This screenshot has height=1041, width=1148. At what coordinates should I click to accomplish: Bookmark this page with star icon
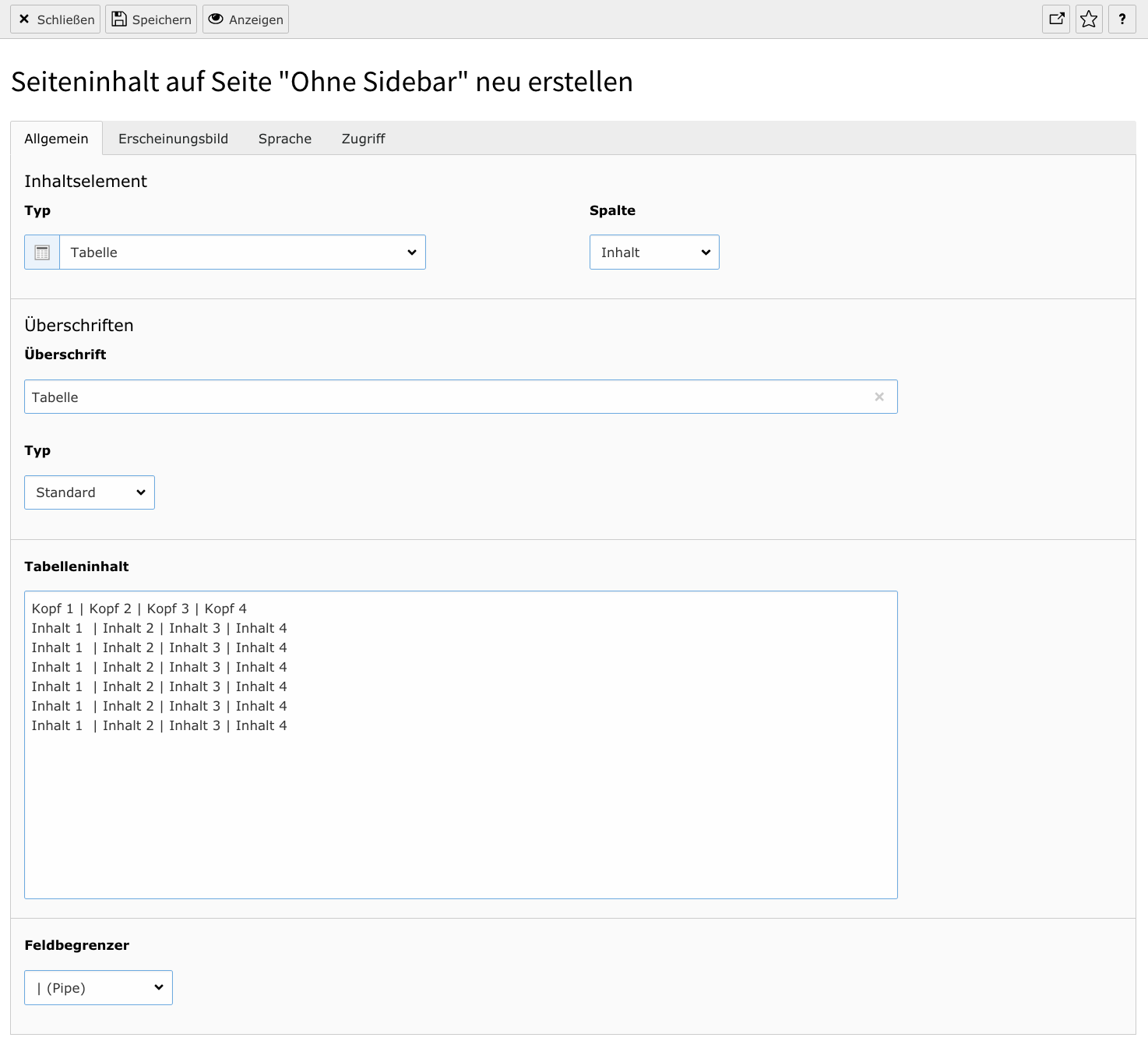point(1089,19)
